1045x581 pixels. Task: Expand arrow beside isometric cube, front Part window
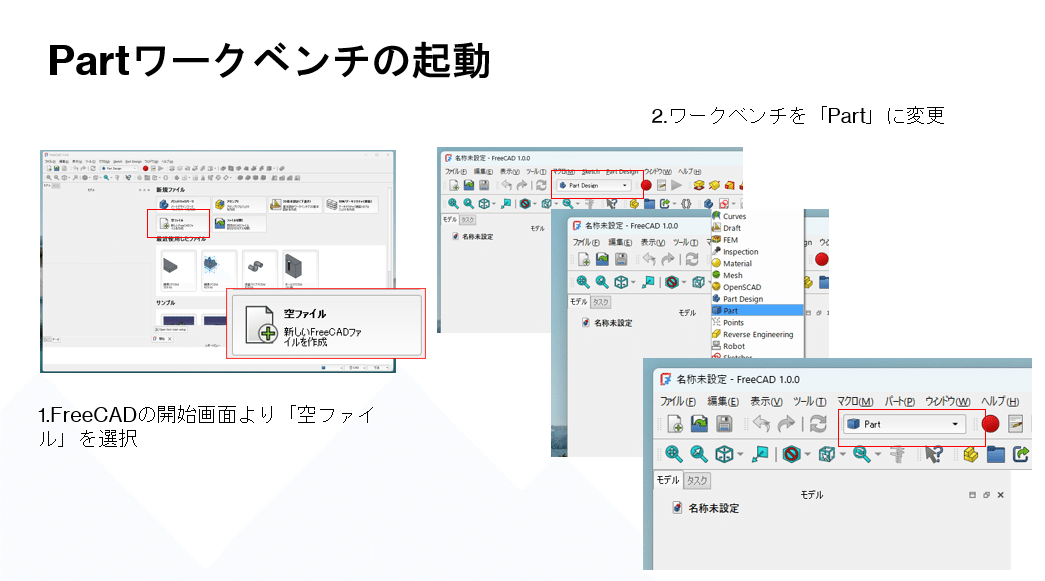coord(740,455)
